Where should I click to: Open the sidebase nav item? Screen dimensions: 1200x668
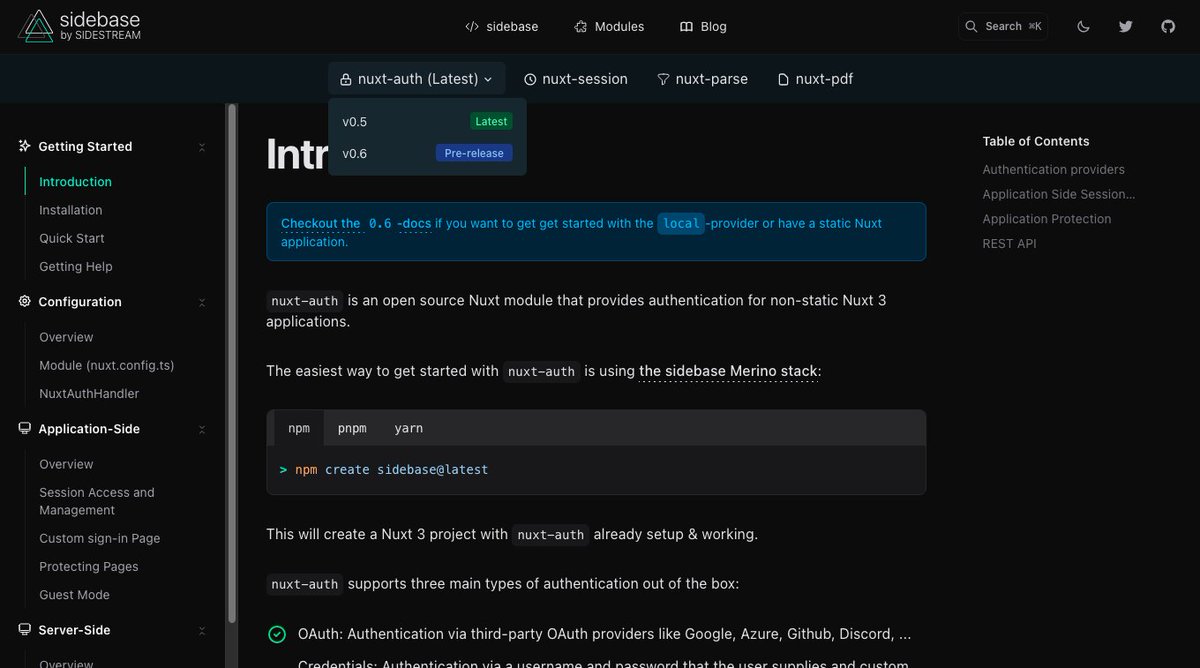point(502,27)
